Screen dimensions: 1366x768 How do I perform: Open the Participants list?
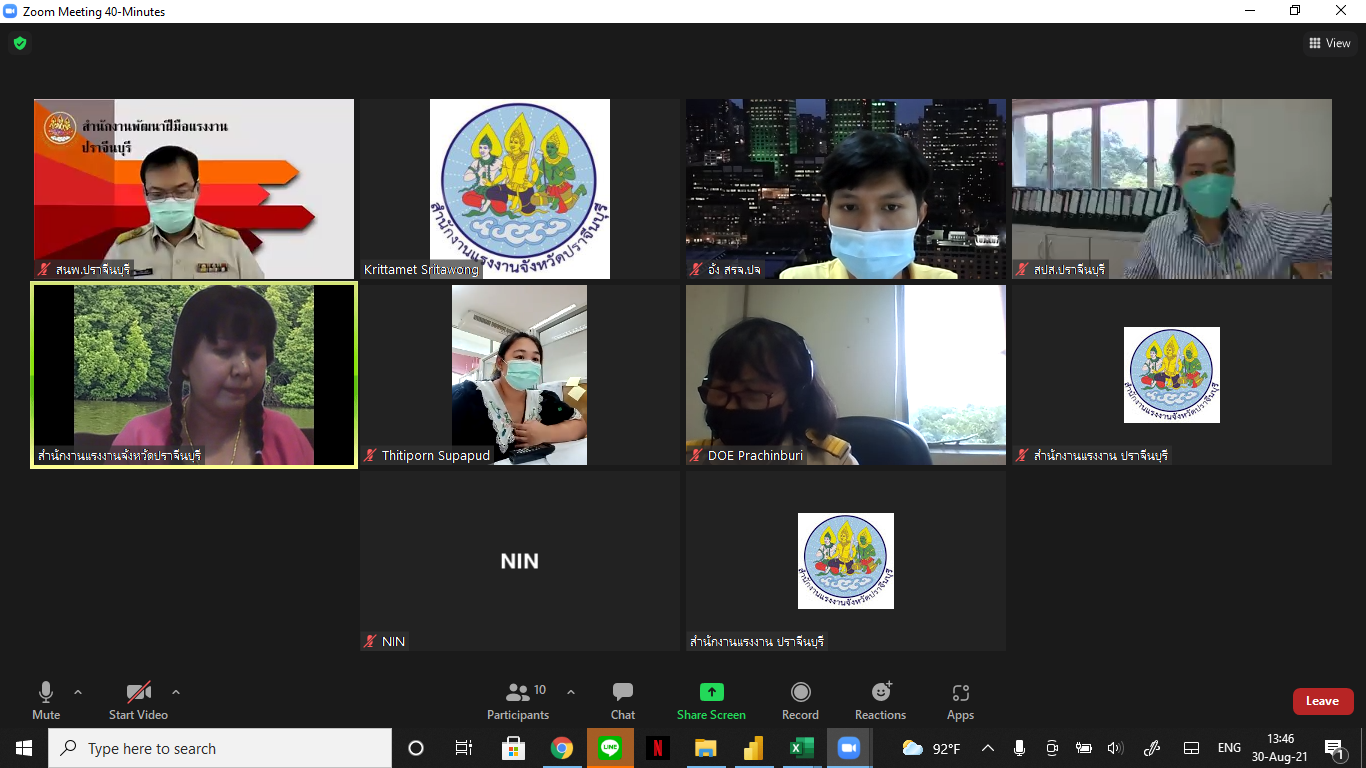[x=518, y=700]
